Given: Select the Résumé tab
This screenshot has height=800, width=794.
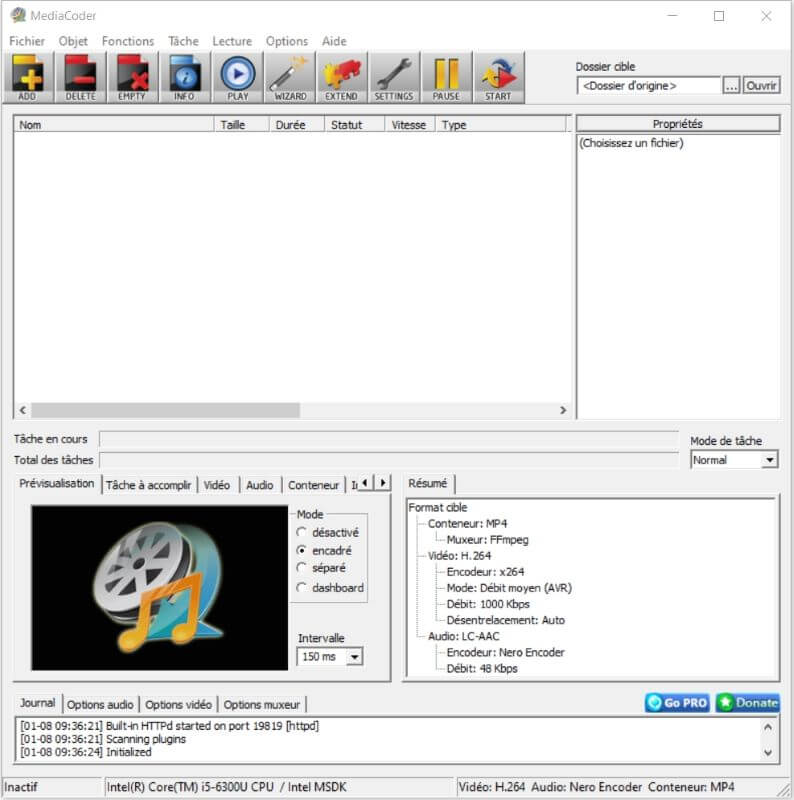Looking at the screenshot, I should [428, 484].
